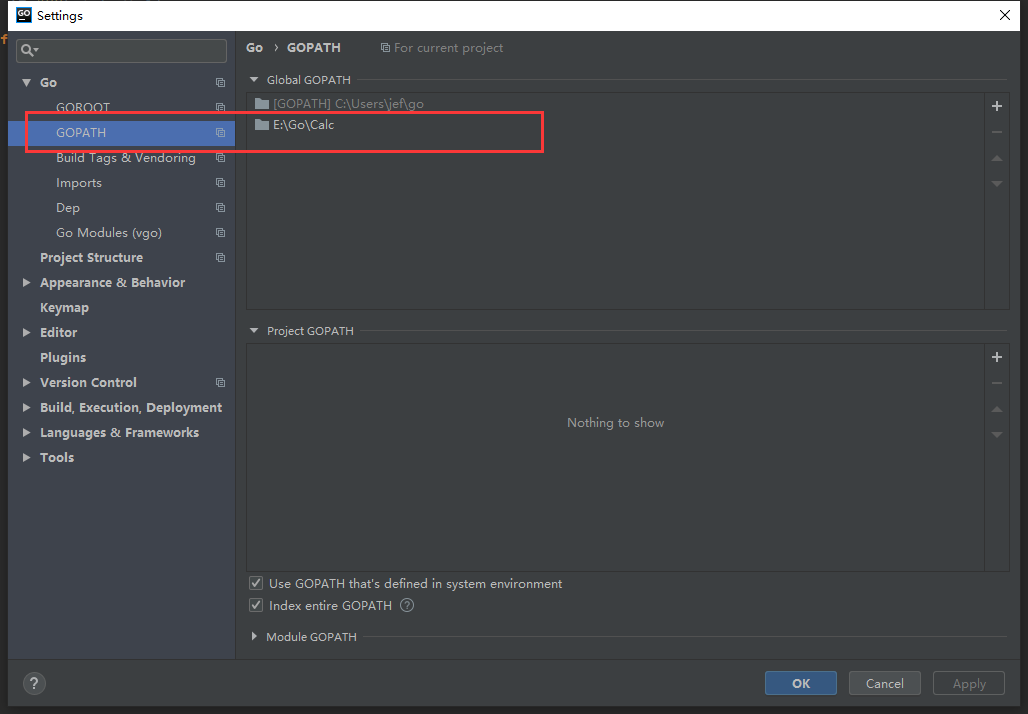Screen dimensions: 1028x714
Task: Toggle Use GOPATH defined in system environment
Action: [256, 583]
